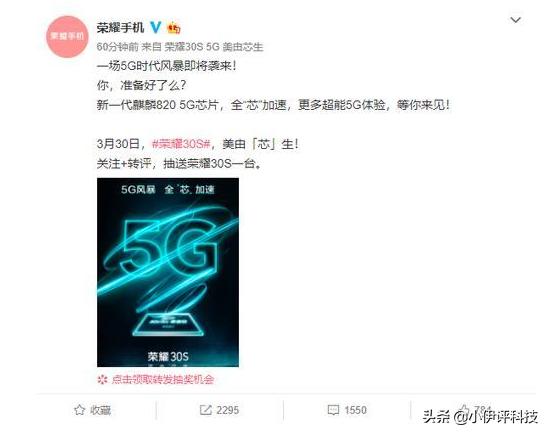Open the 荣耀手机 profile avatar
The width and height of the screenshot is (550, 436).
[x=67, y=36]
